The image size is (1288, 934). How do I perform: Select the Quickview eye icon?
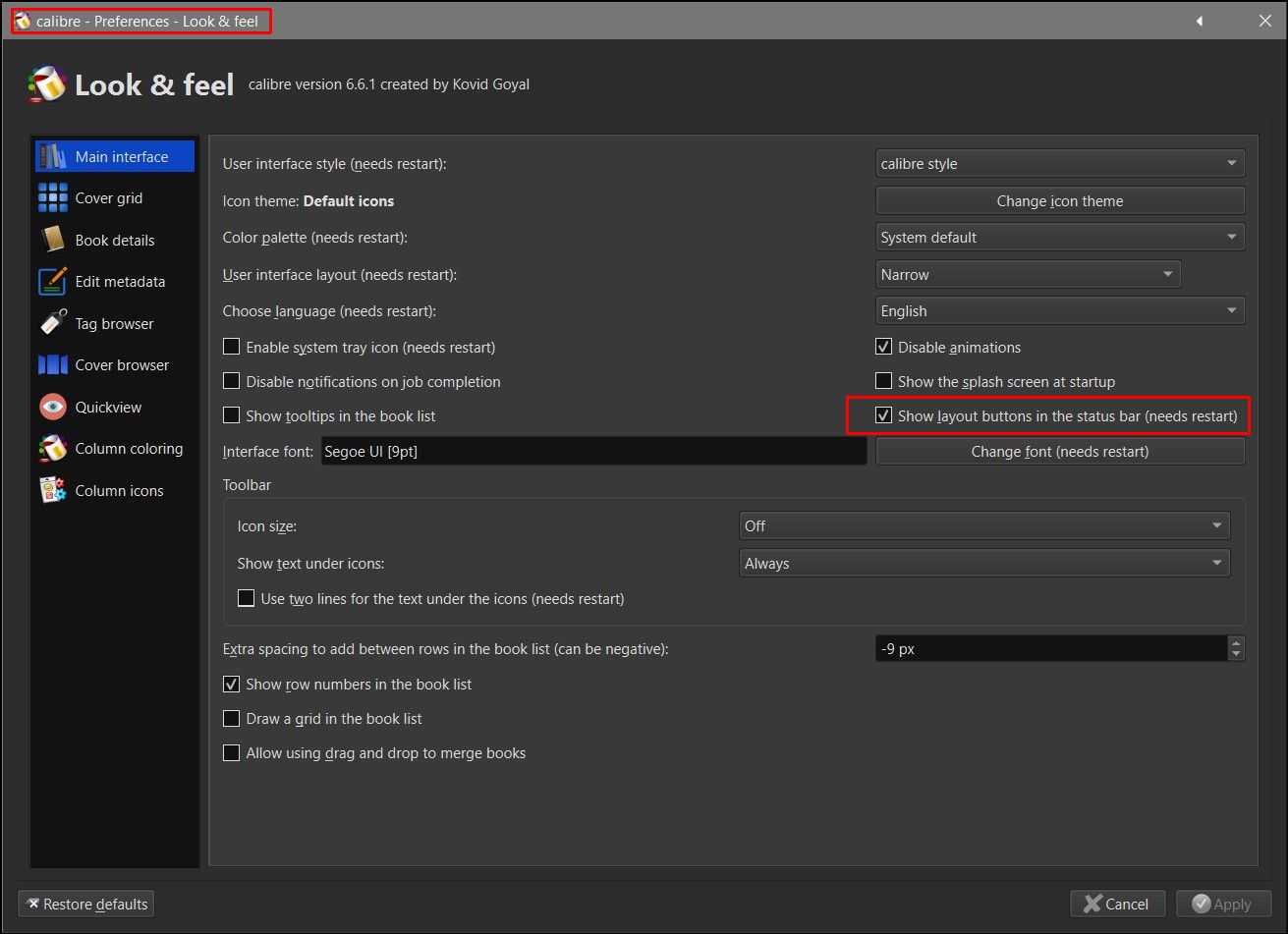tap(52, 407)
